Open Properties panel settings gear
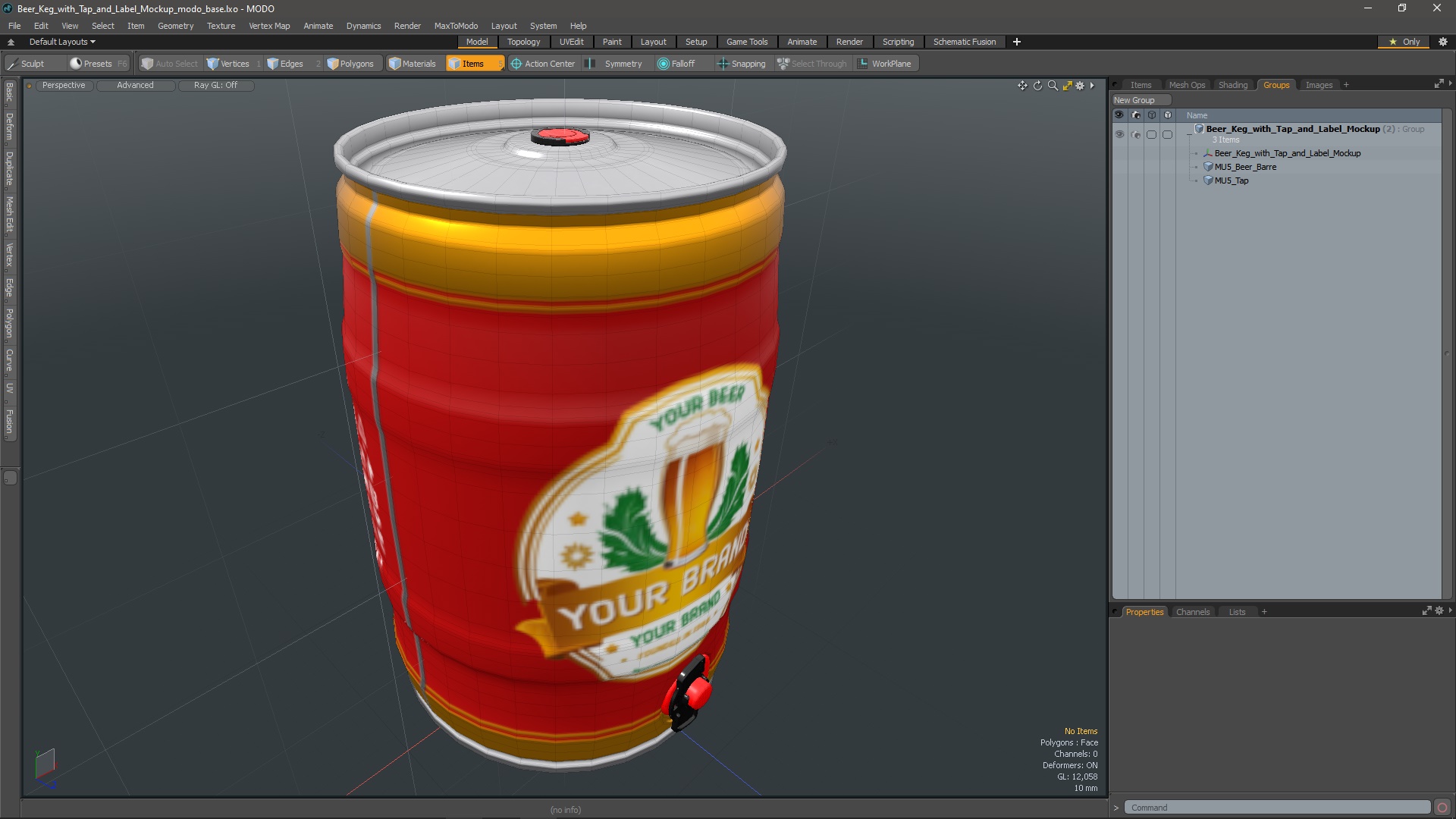1456x819 pixels. (1439, 610)
